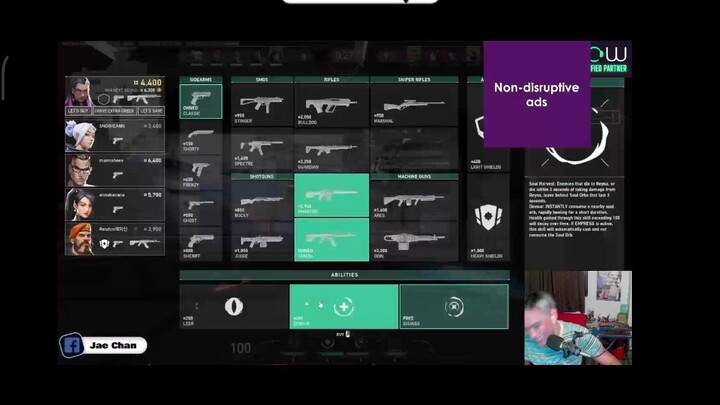Buy the Guardian rifle
This screenshot has height=405, width=720.
coord(332,149)
